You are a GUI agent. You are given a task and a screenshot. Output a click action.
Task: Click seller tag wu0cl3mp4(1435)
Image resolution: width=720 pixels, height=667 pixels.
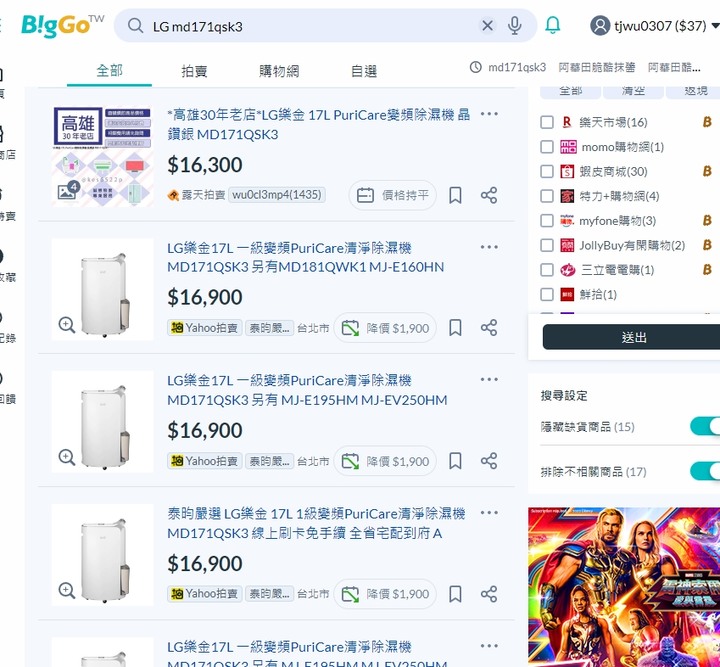click(x=277, y=195)
